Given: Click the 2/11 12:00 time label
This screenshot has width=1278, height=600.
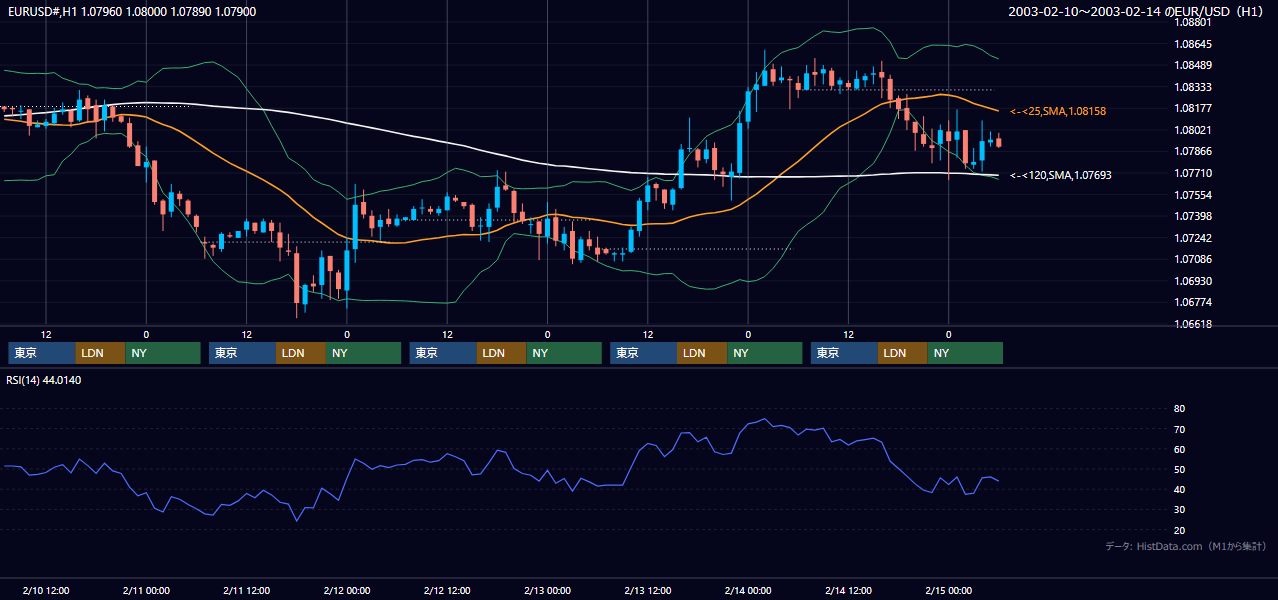Looking at the screenshot, I should click(247, 590).
